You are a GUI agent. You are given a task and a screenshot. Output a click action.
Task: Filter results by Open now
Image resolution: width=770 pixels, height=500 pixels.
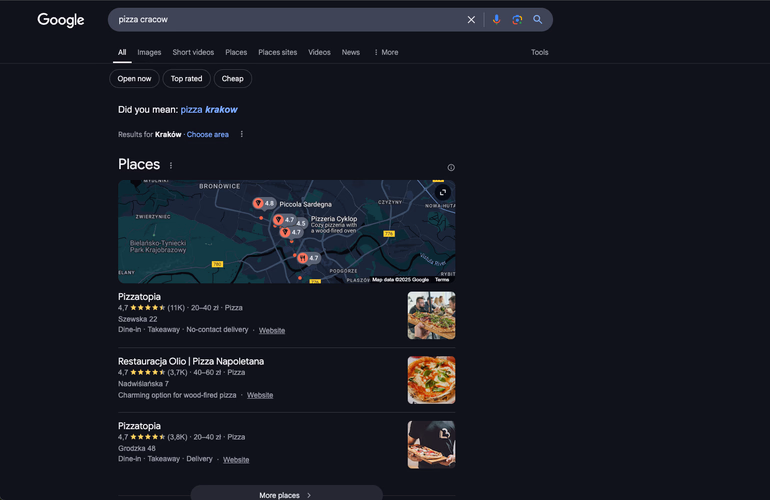134,79
